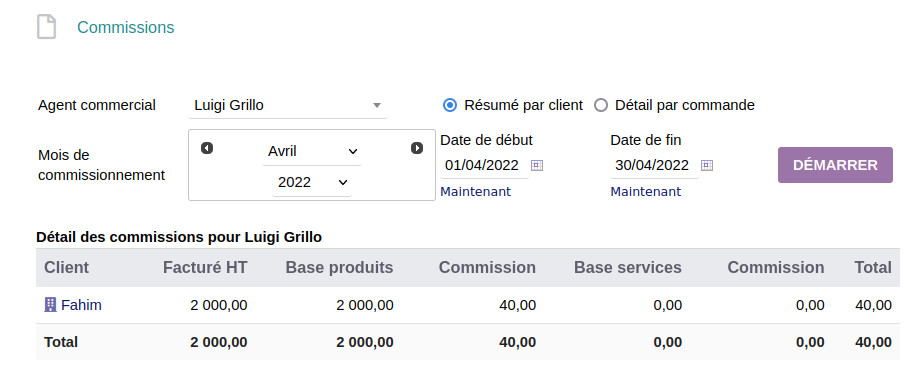908x377 pixels.
Task: Open the Fahim client link
Action: click(82, 305)
